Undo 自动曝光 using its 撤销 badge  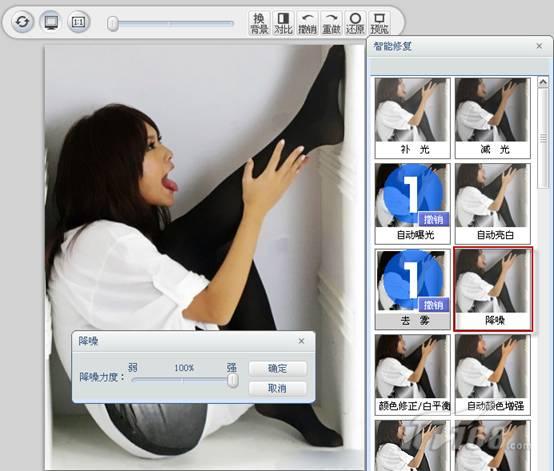(x=434, y=220)
